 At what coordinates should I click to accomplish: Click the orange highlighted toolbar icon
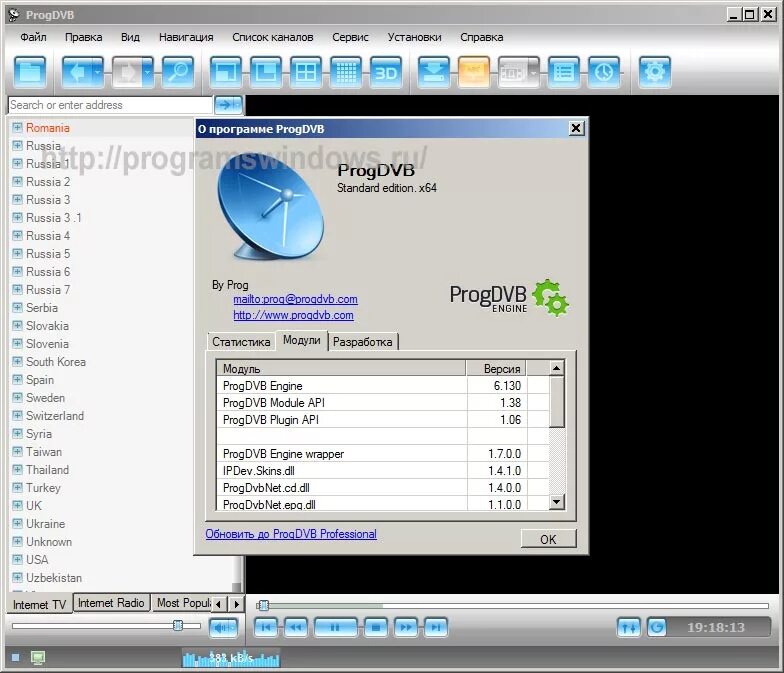pyautogui.click(x=473, y=72)
